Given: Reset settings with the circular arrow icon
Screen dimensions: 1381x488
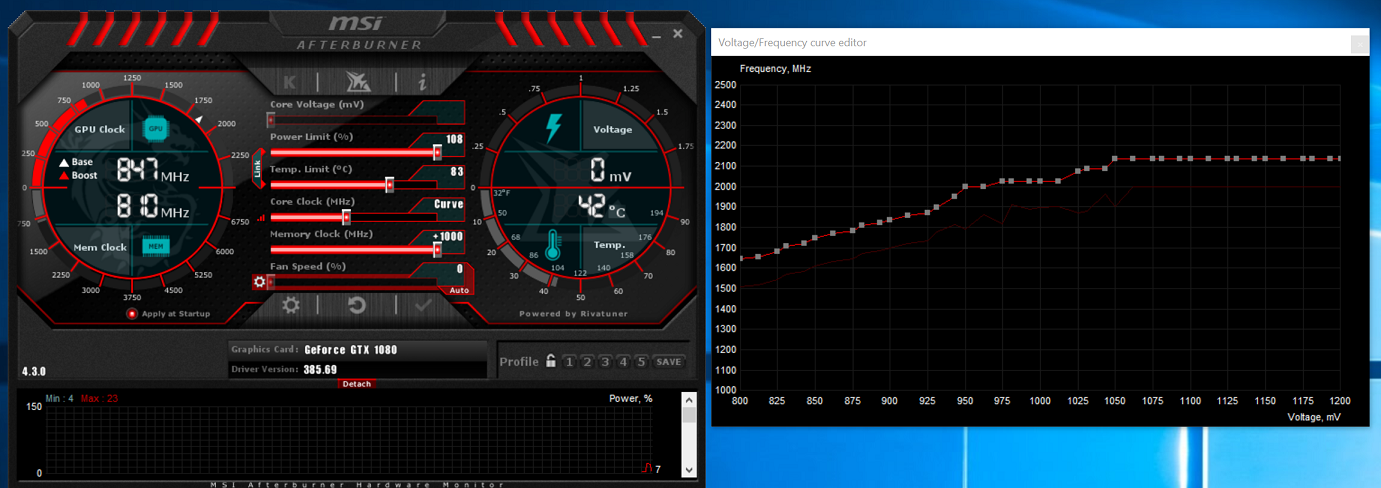Looking at the screenshot, I should click(x=357, y=305).
